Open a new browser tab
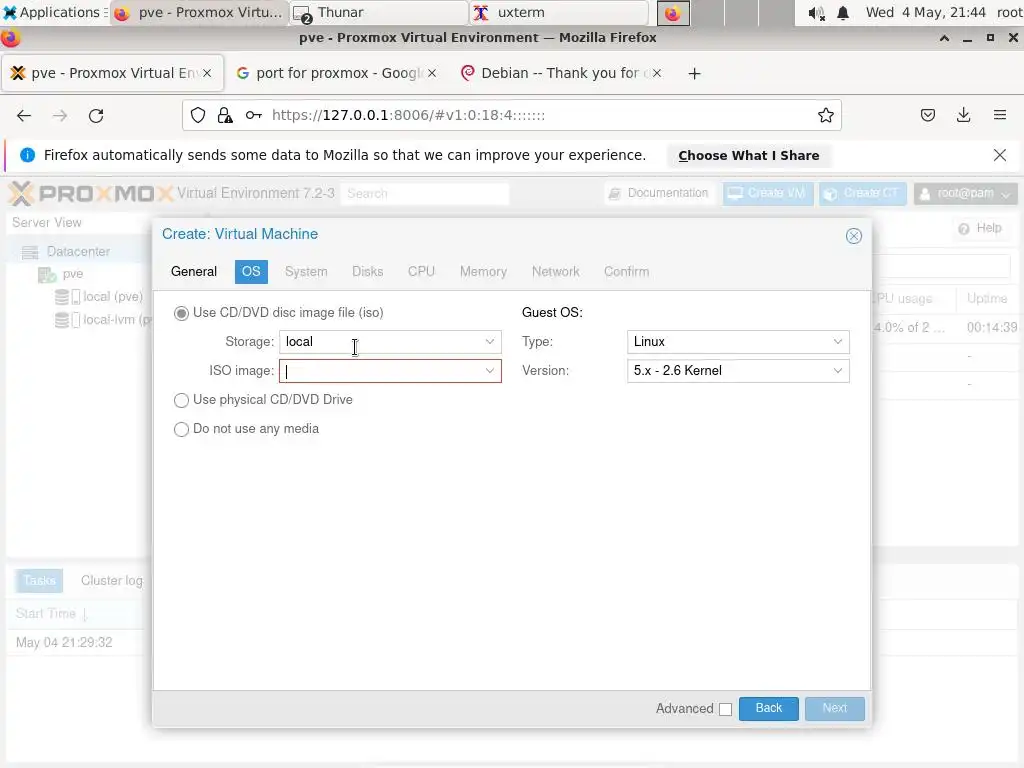The height and width of the screenshot is (768, 1024). point(694,74)
